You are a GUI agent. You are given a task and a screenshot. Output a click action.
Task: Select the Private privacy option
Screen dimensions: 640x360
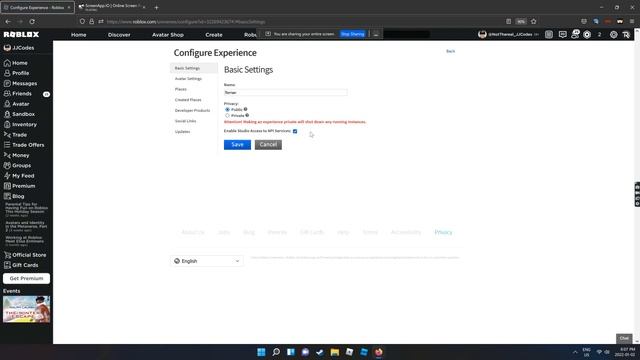click(227, 116)
